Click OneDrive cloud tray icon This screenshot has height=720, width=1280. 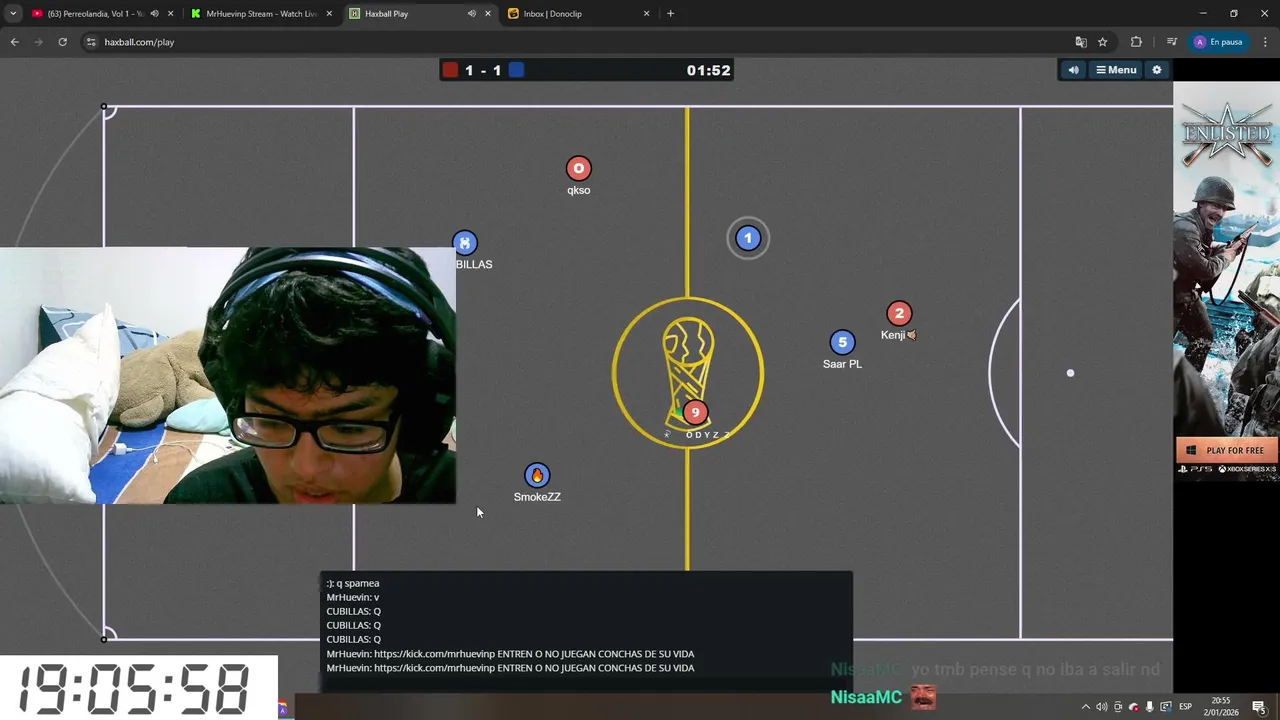coord(1134,707)
